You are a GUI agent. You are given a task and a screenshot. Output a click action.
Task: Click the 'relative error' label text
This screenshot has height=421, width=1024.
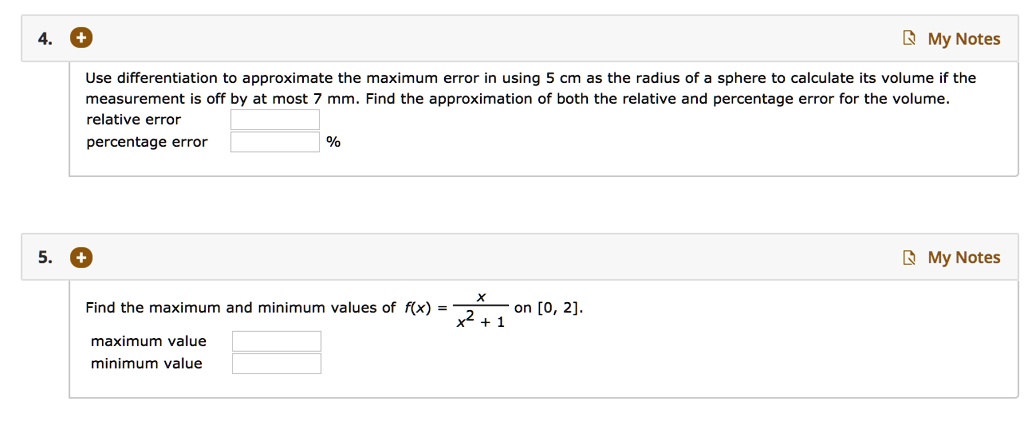tap(134, 120)
